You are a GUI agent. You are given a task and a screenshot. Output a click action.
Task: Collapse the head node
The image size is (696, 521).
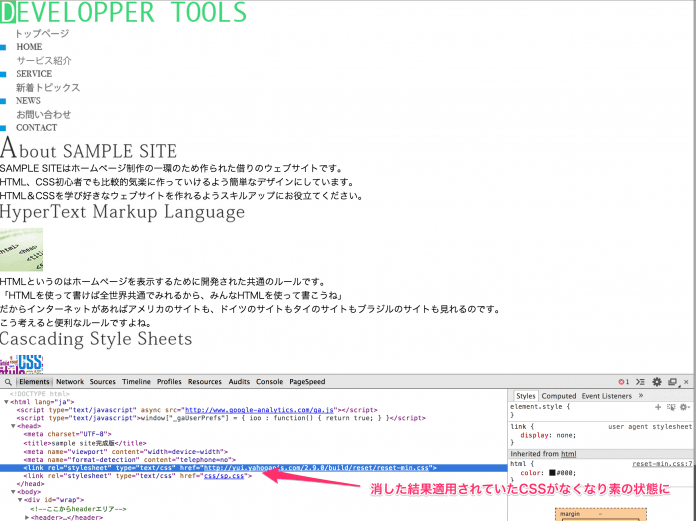point(13,426)
